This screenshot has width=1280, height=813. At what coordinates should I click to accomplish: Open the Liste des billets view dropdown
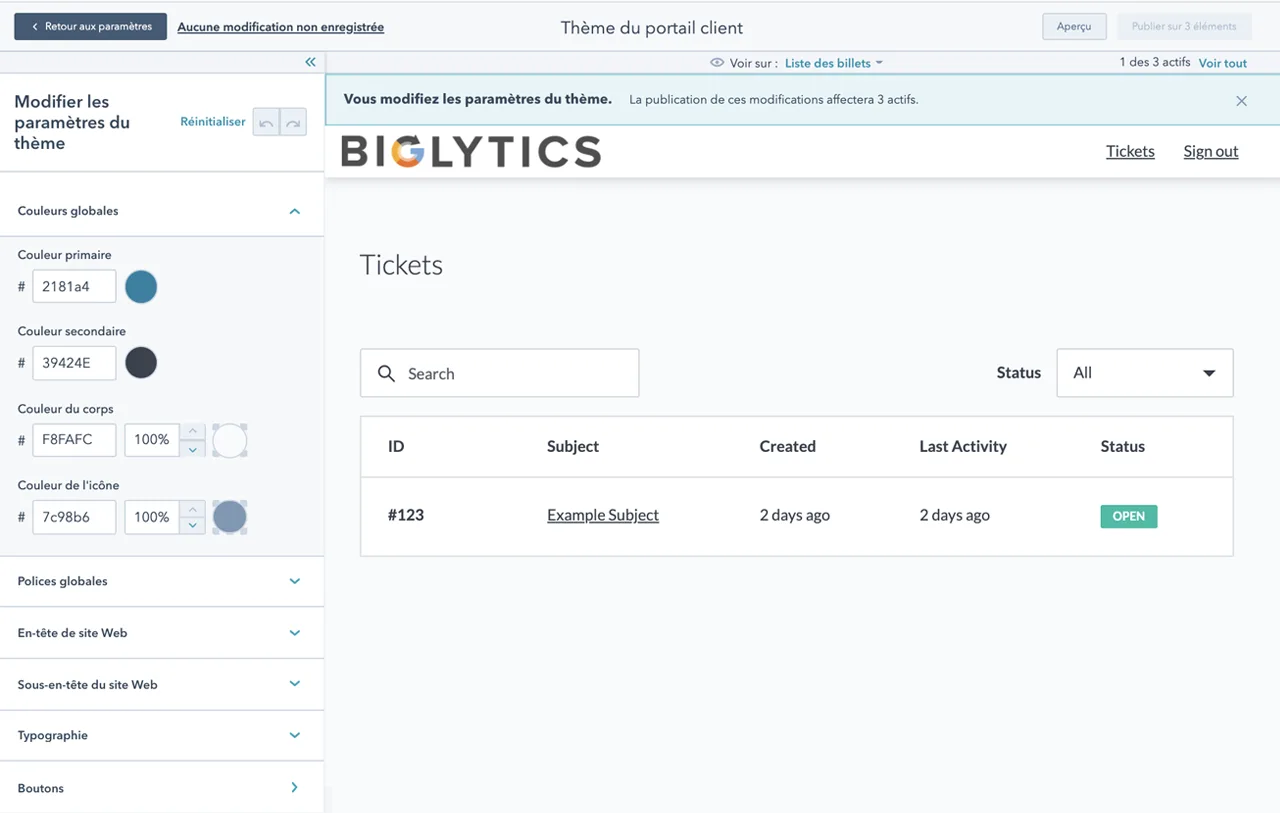pos(833,63)
